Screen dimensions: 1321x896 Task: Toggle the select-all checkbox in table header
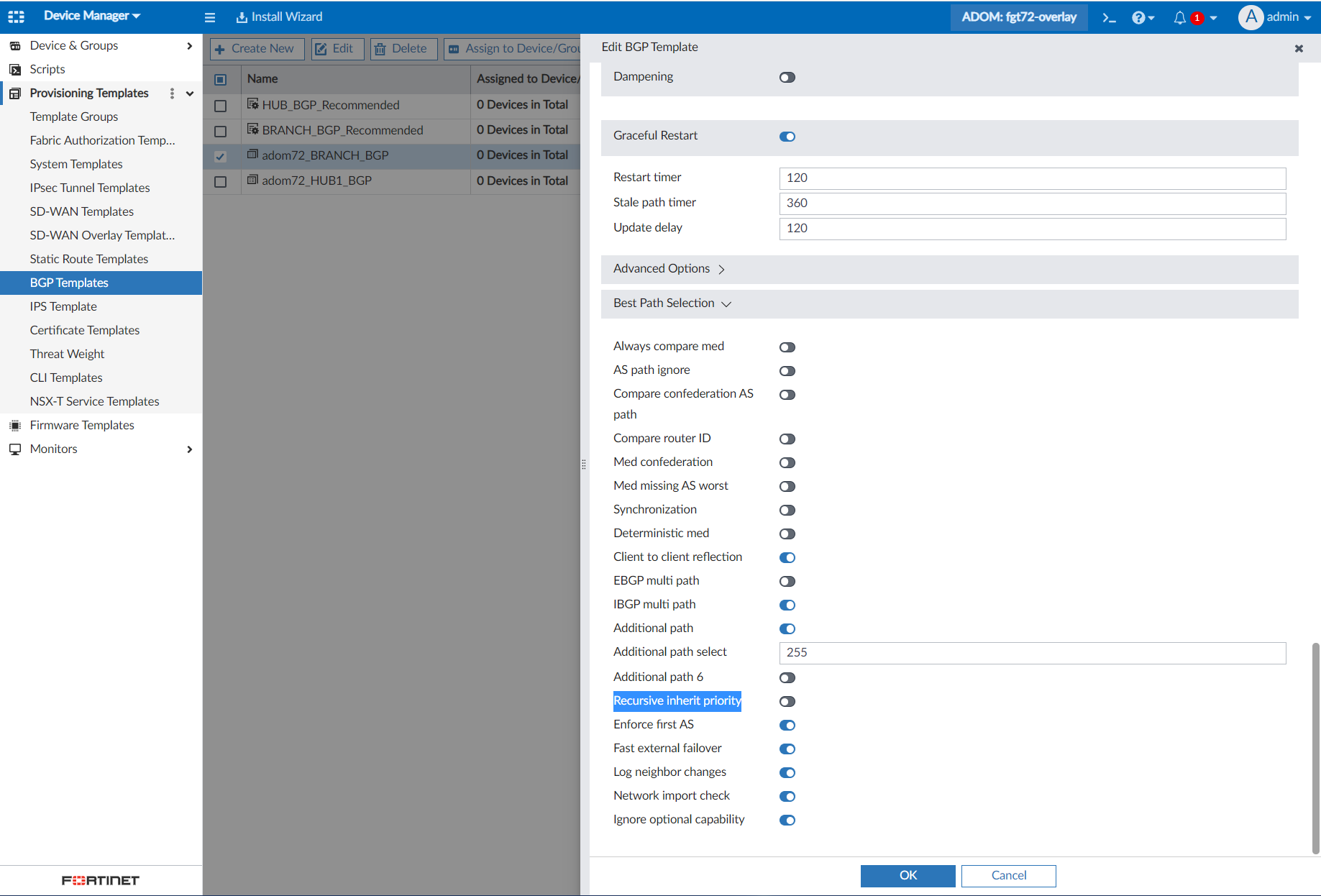pos(221,80)
